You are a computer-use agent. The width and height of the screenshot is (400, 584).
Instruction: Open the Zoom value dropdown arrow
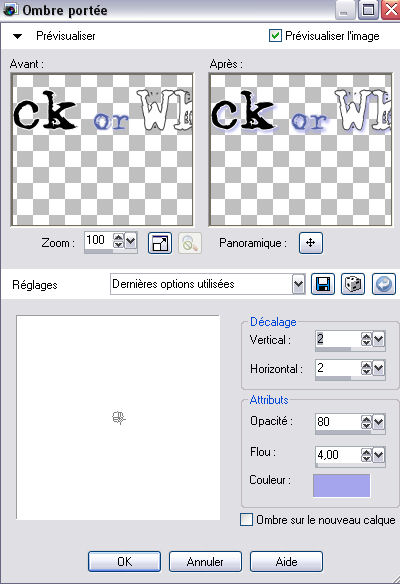click(131, 241)
